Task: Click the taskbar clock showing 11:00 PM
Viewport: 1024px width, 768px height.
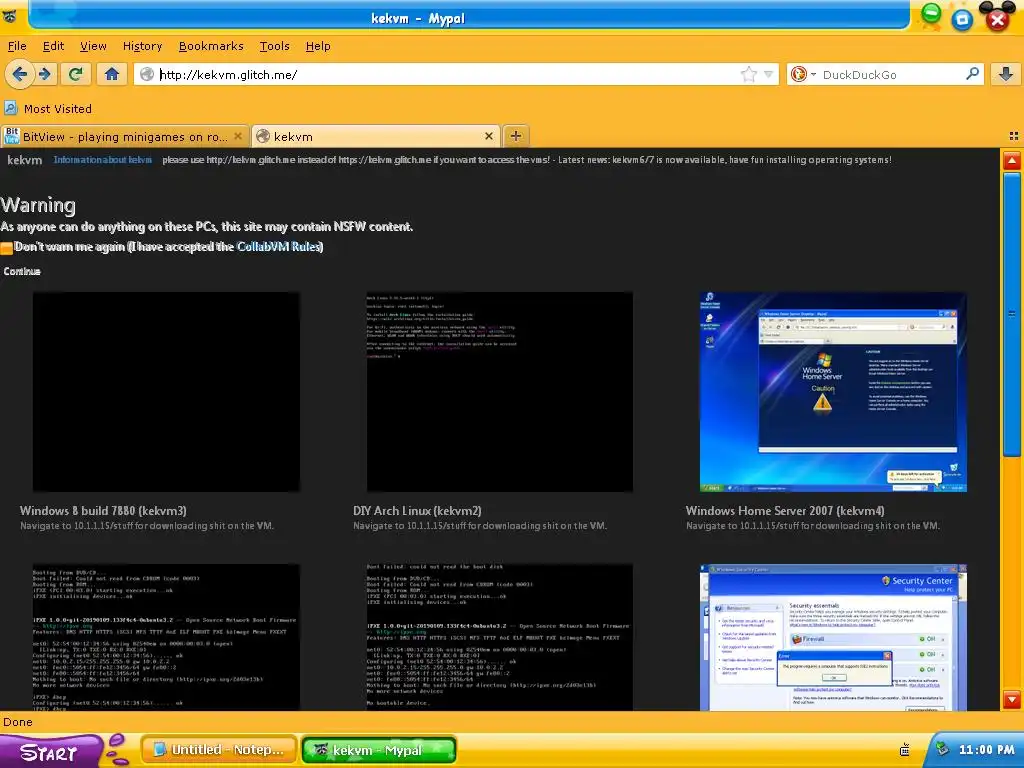Action: pyautogui.click(x=986, y=750)
